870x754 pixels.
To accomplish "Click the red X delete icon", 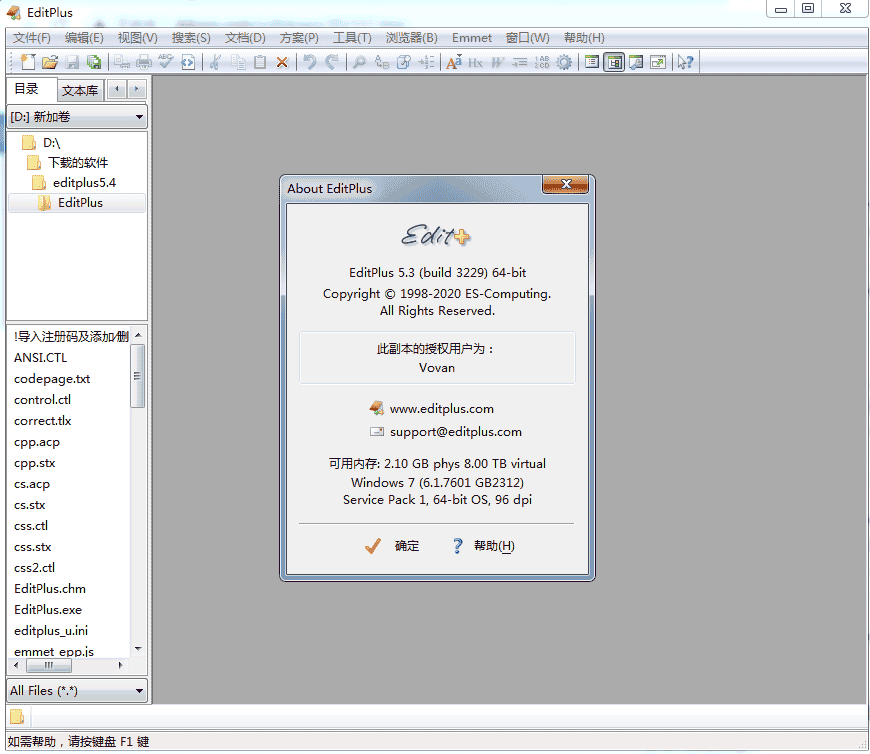I will (282, 62).
